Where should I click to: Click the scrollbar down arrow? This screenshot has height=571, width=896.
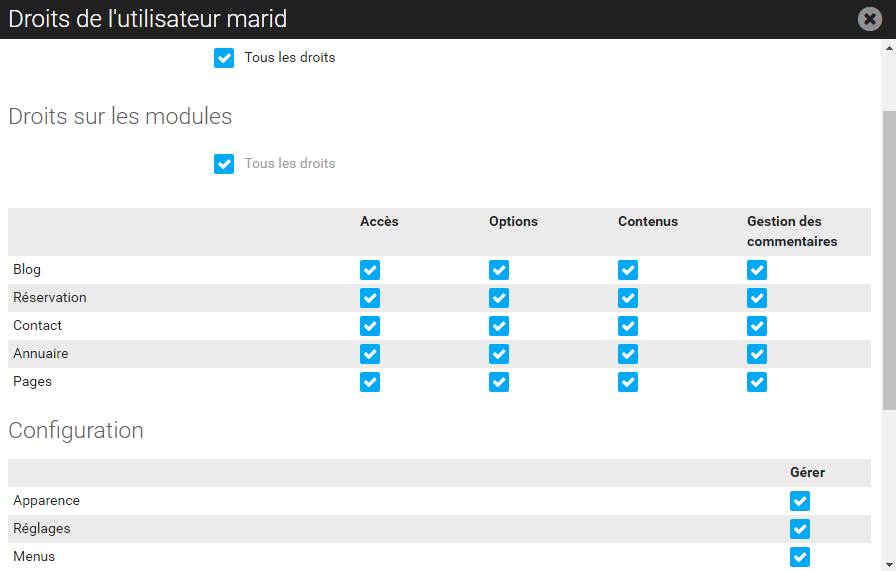889,565
